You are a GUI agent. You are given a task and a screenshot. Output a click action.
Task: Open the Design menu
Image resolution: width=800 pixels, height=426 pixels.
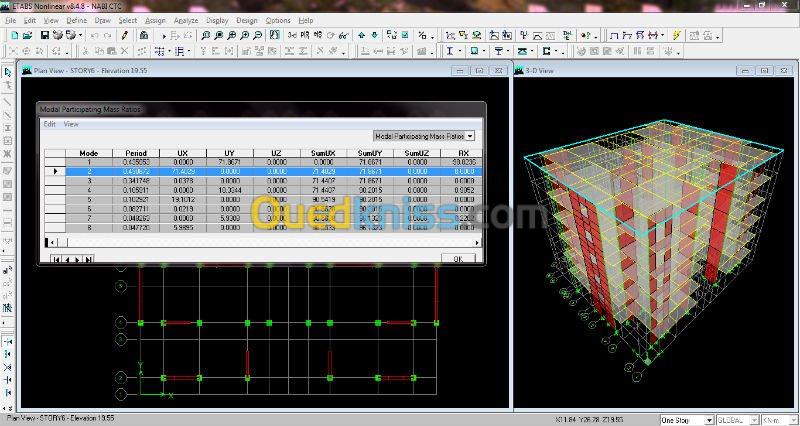click(x=247, y=20)
